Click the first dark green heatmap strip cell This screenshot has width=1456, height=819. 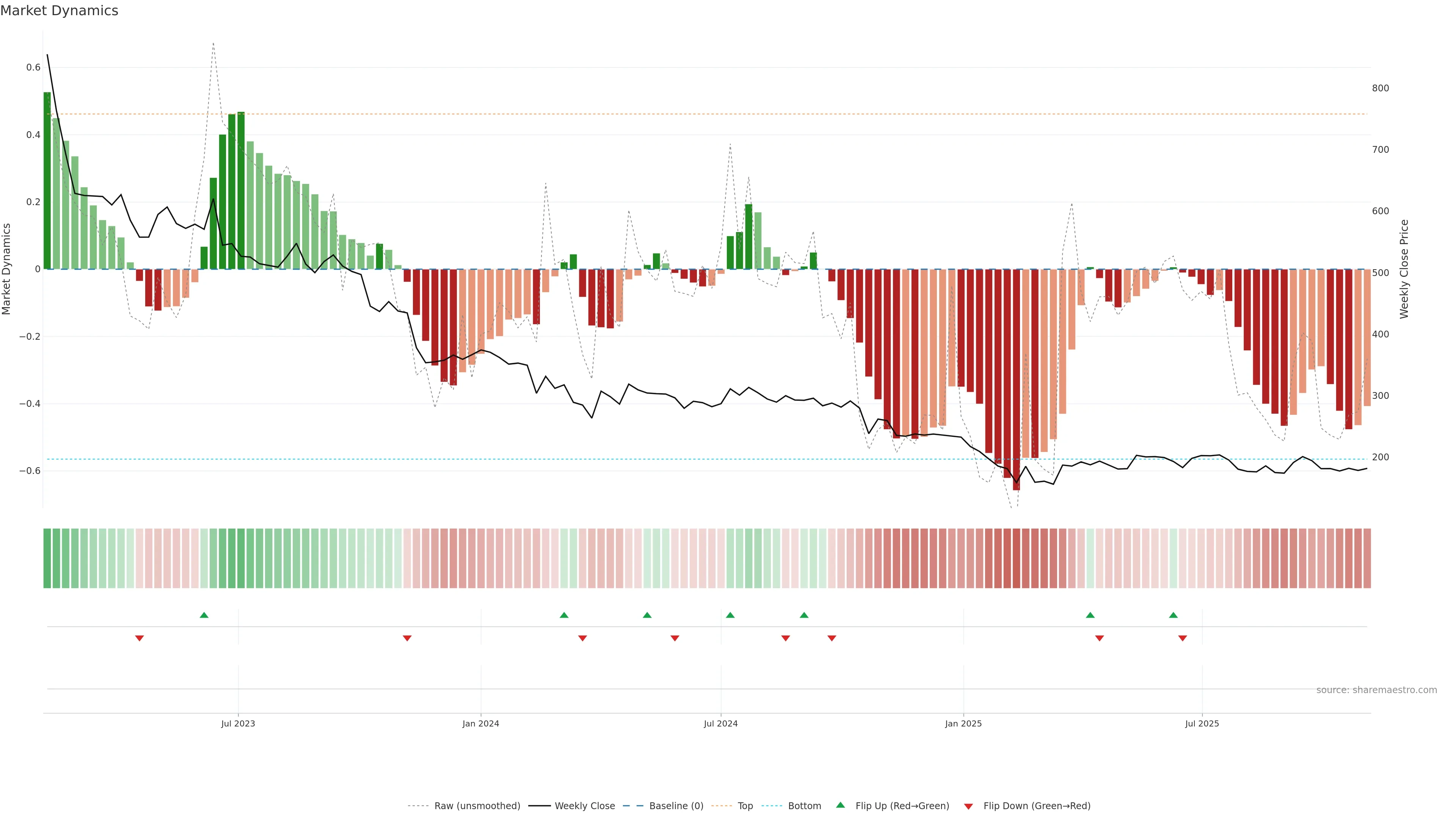pyautogui.click(x=47, y=559)
